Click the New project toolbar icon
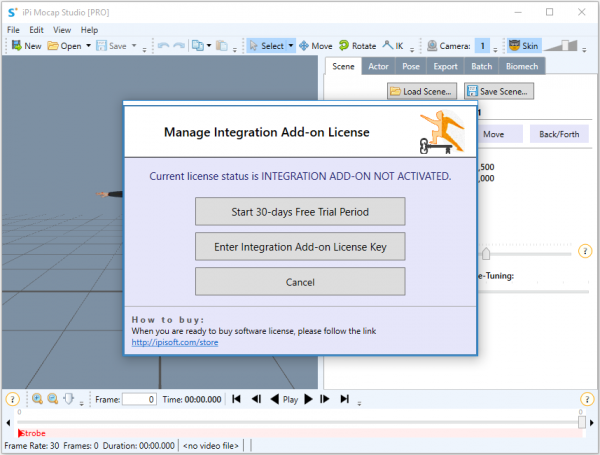This screenshot has height=455, width=600. click(x=17, y=46)
